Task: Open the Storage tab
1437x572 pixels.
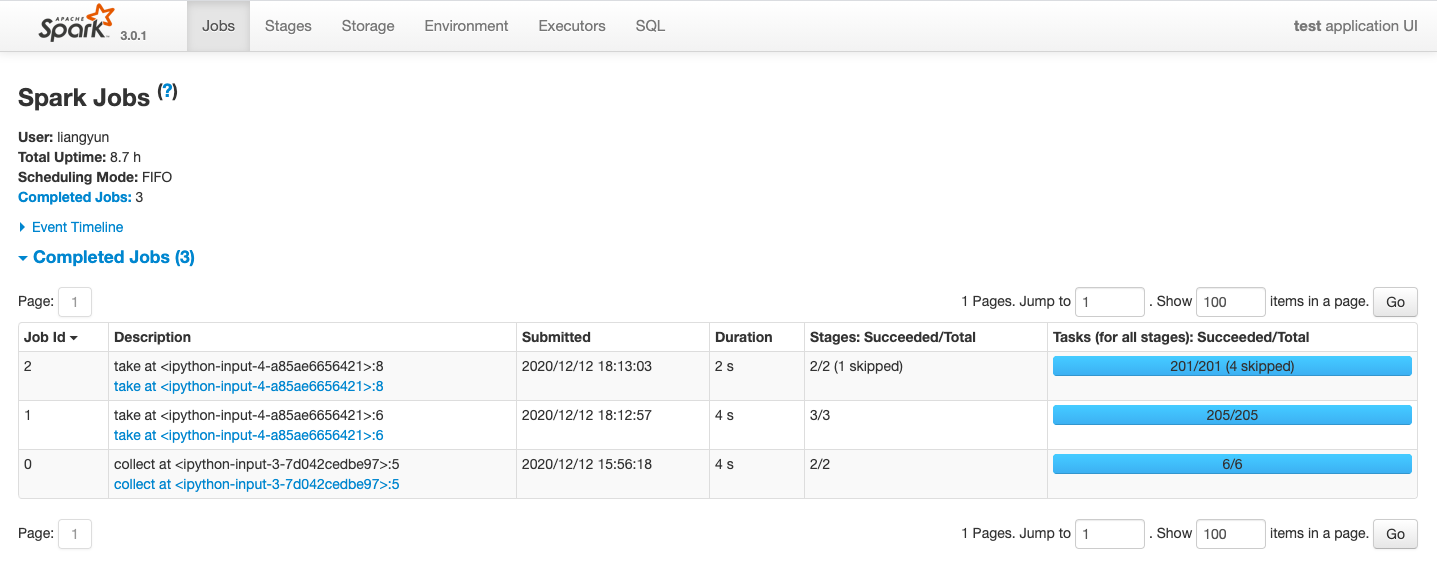Action: 368,26
